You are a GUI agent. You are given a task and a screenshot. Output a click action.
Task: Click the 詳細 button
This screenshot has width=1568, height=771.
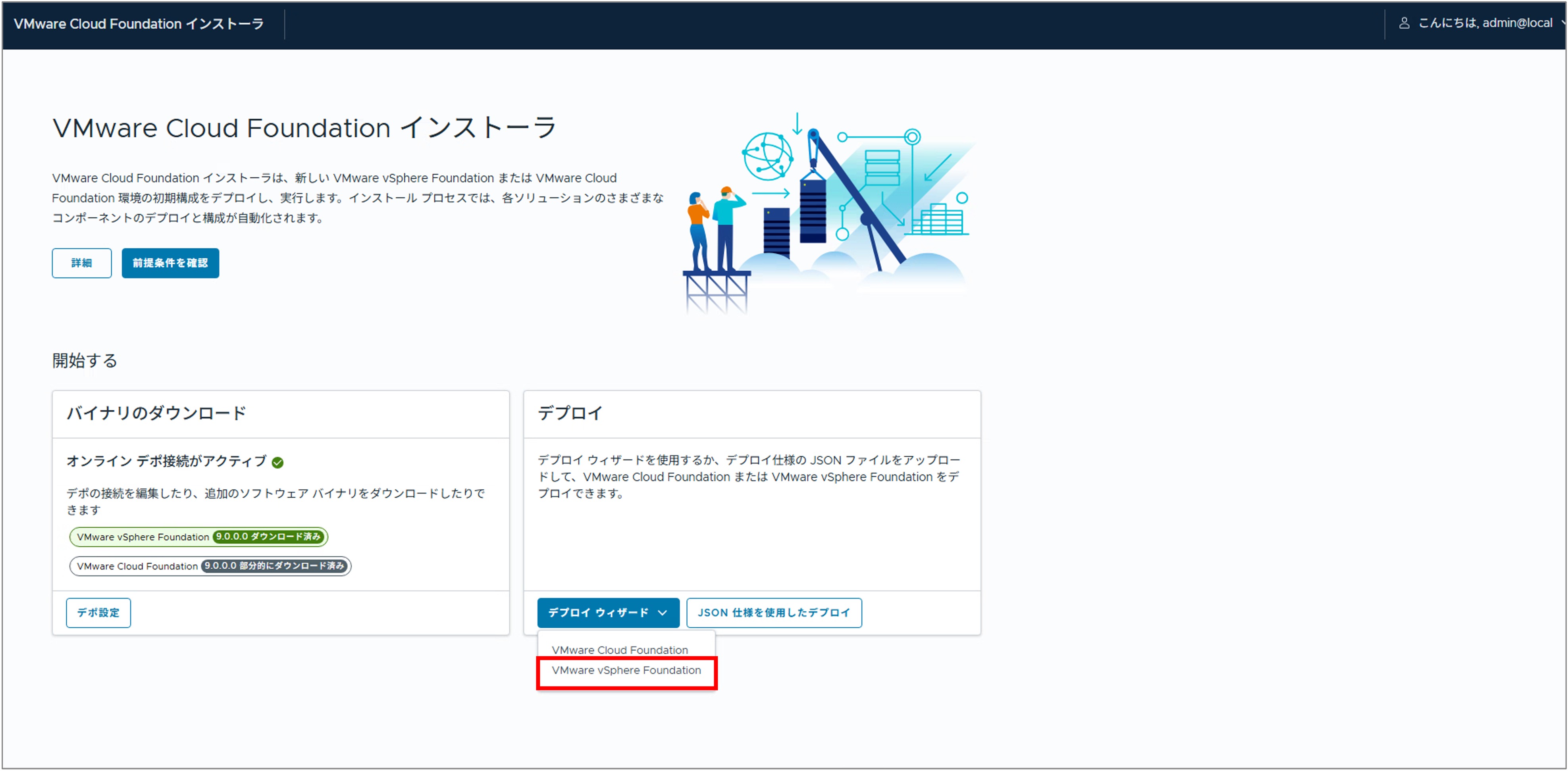click(81, 263)
